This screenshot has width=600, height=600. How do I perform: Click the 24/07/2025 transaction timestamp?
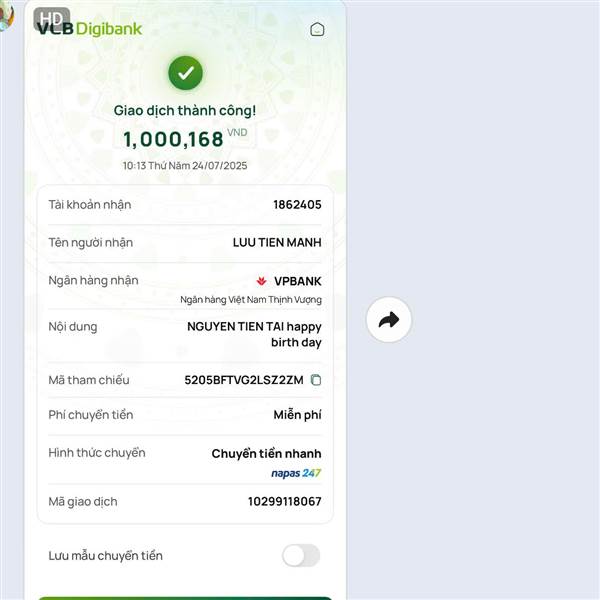point(185,166)
